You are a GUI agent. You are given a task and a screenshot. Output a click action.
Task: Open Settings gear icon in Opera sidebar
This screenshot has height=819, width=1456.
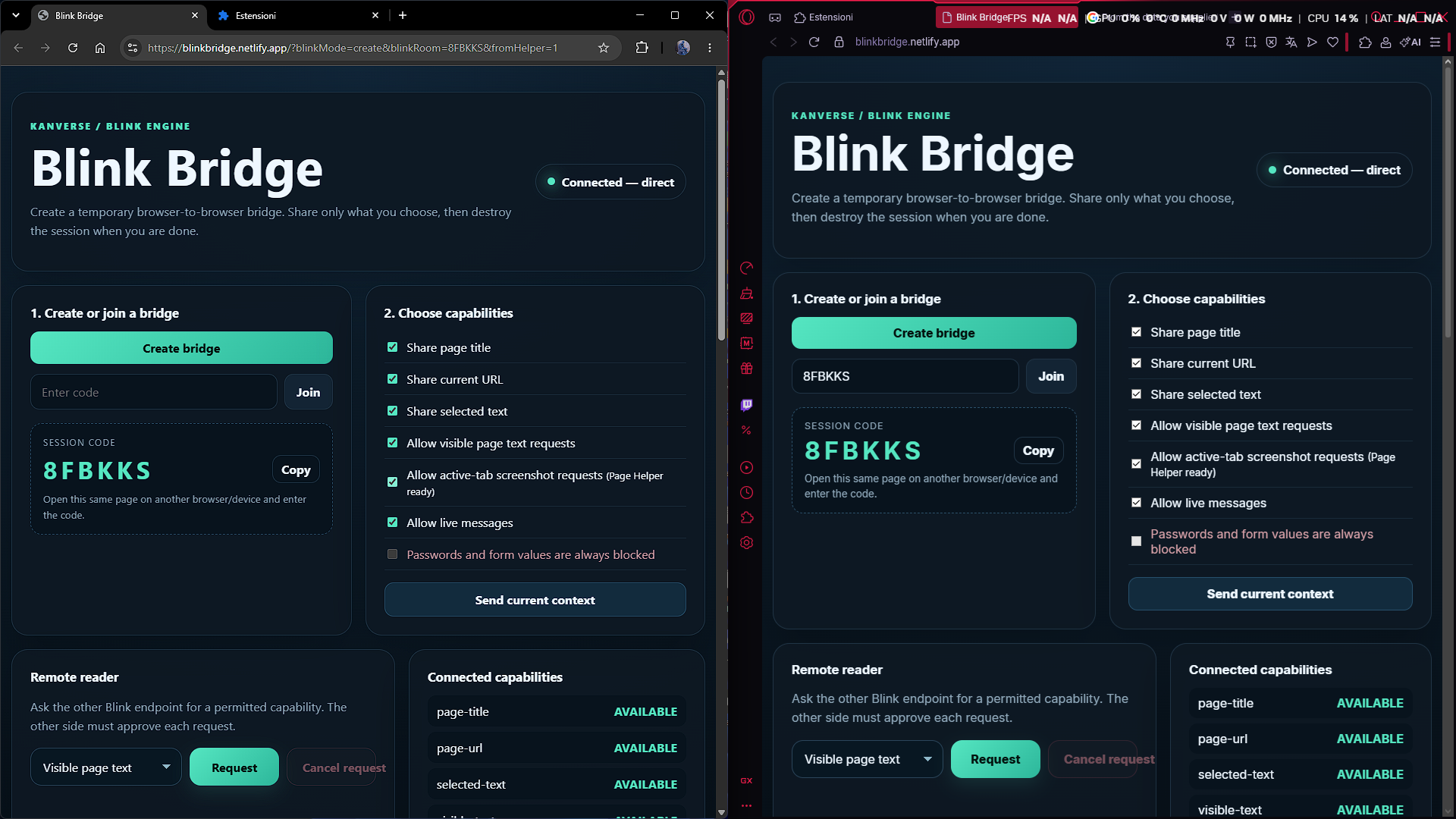(746, 543)
